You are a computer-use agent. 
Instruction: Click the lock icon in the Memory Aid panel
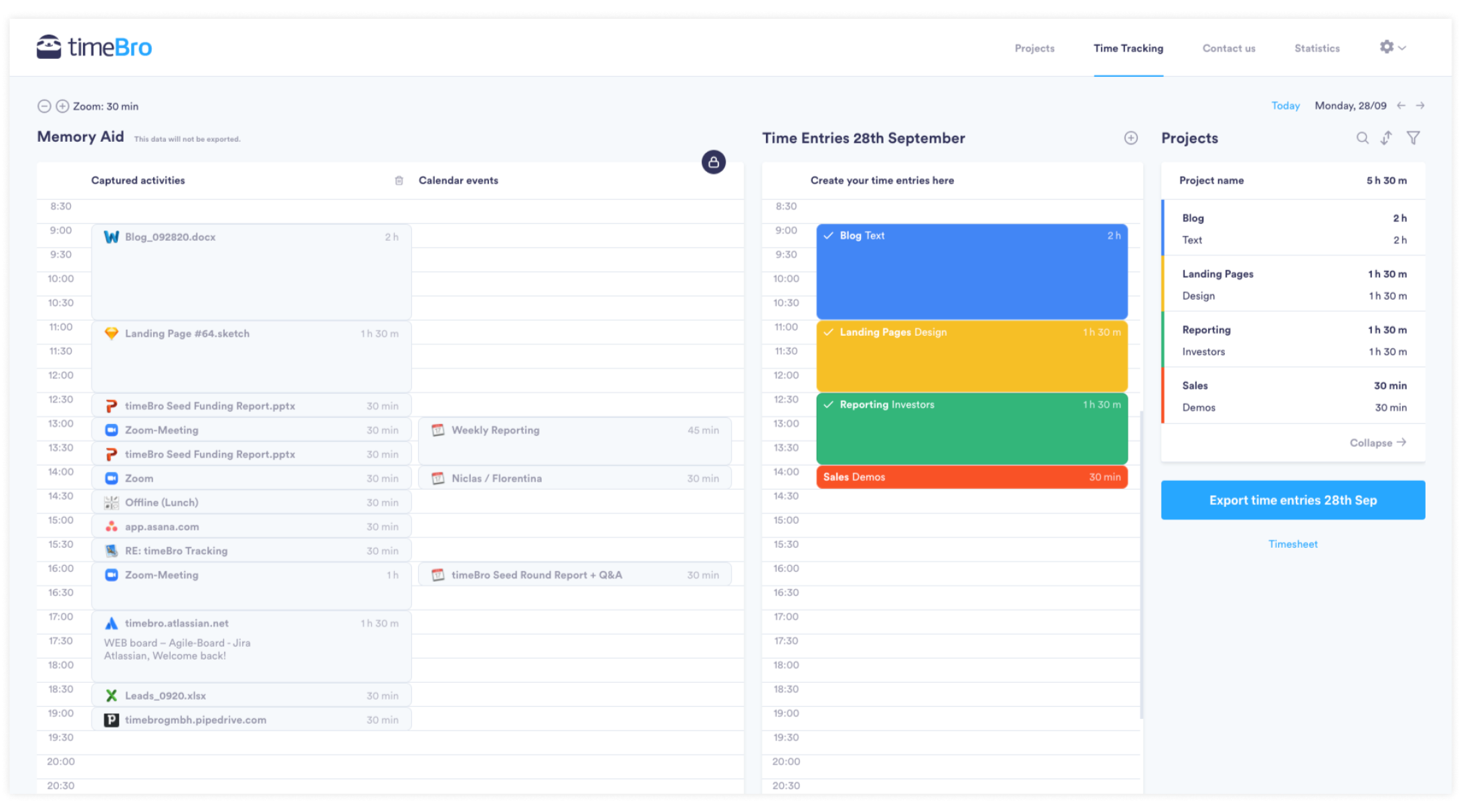pos(713,162)
